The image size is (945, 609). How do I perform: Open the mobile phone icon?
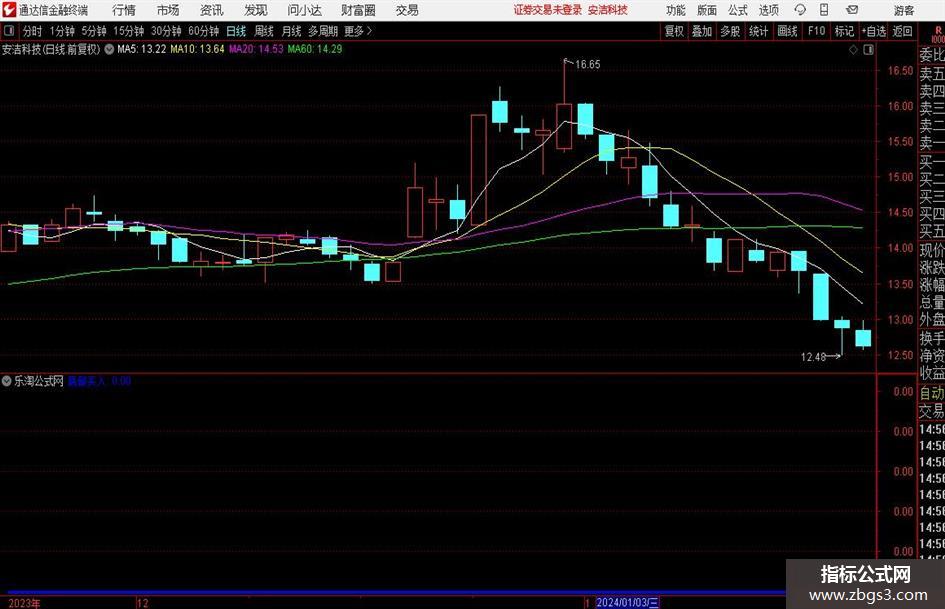[824, 10]
